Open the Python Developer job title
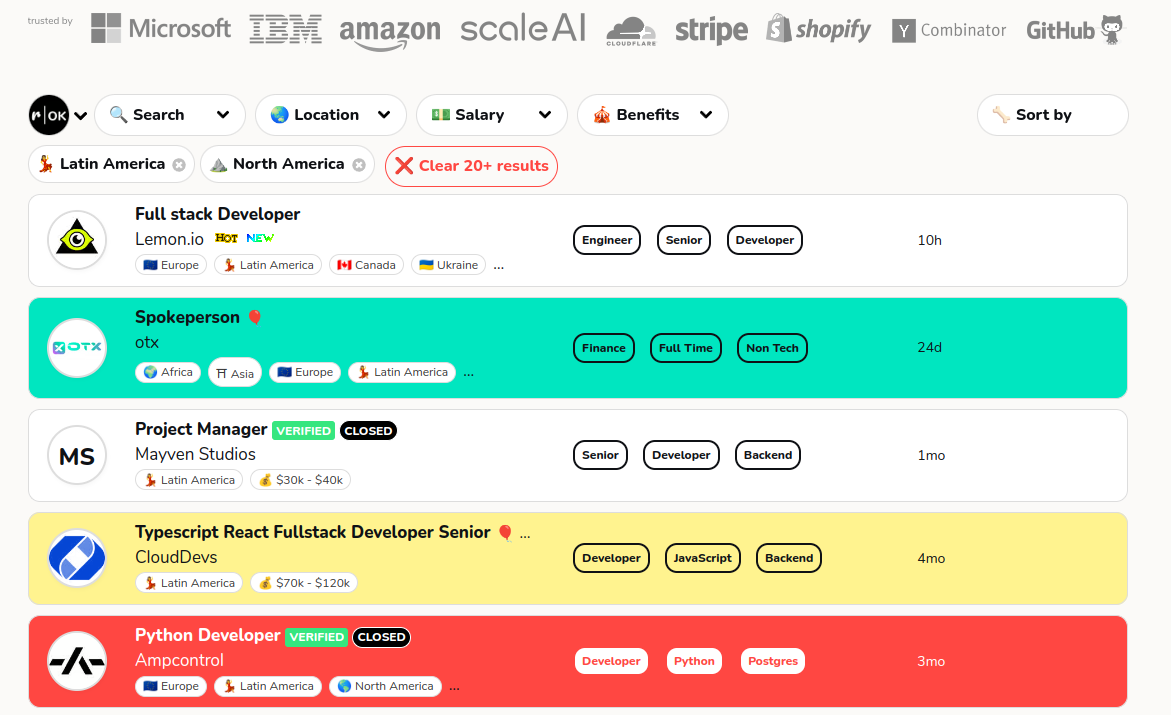Screen dimensions: 1171x715 [x=208, y=635]
